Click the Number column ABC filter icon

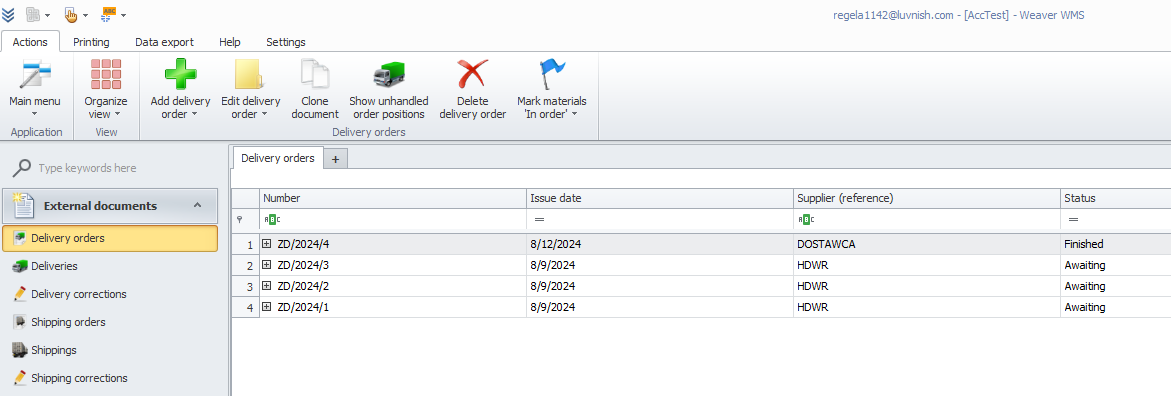pyautogui.click(x=273, y=220)
